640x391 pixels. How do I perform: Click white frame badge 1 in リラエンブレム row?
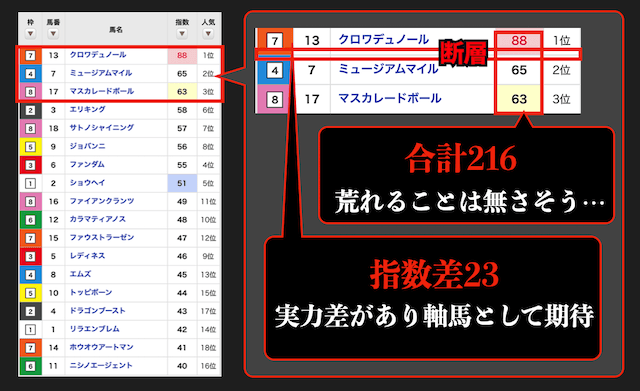tap(30, 329)
